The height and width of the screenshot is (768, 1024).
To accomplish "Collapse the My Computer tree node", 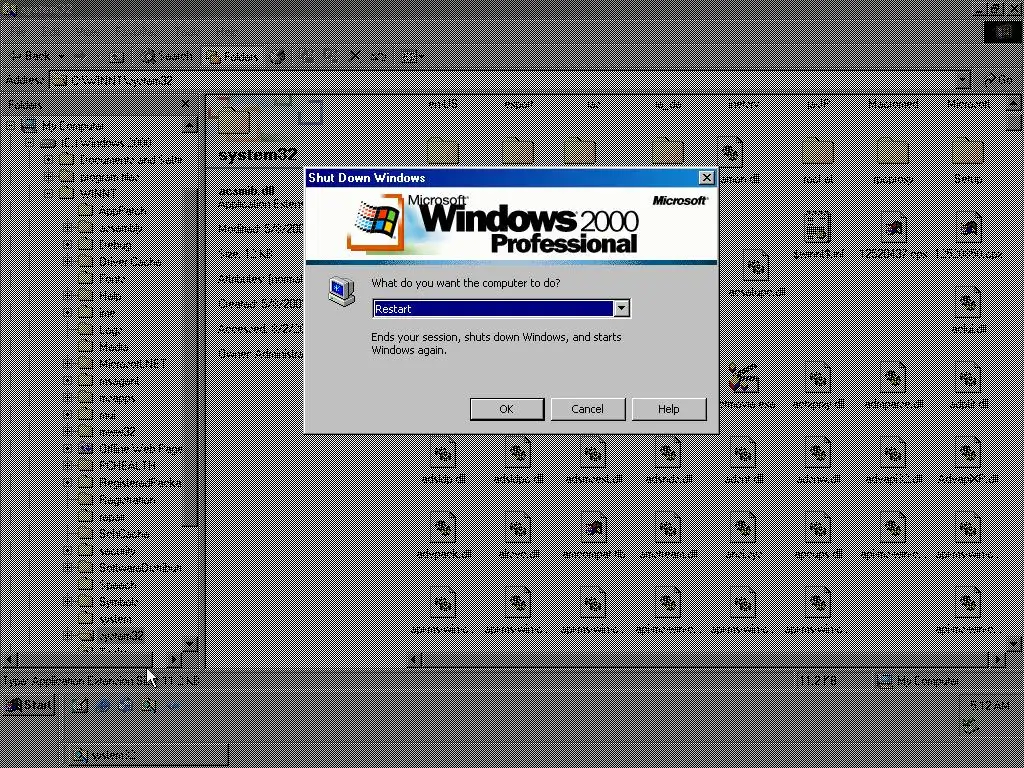I will pos(10,125).
